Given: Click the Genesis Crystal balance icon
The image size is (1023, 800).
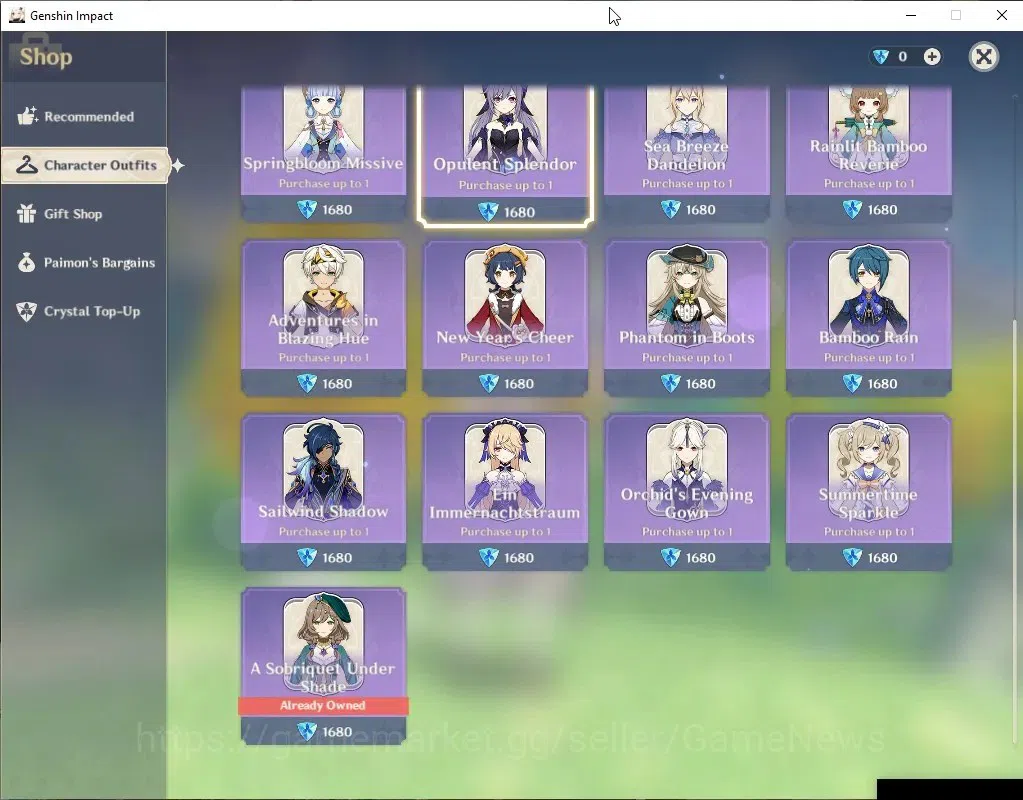Looking at the screenshot, I should 881,57.
